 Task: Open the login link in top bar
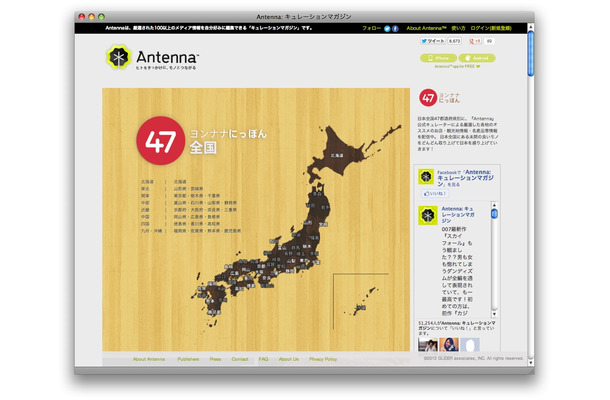[x=491, y=28]
